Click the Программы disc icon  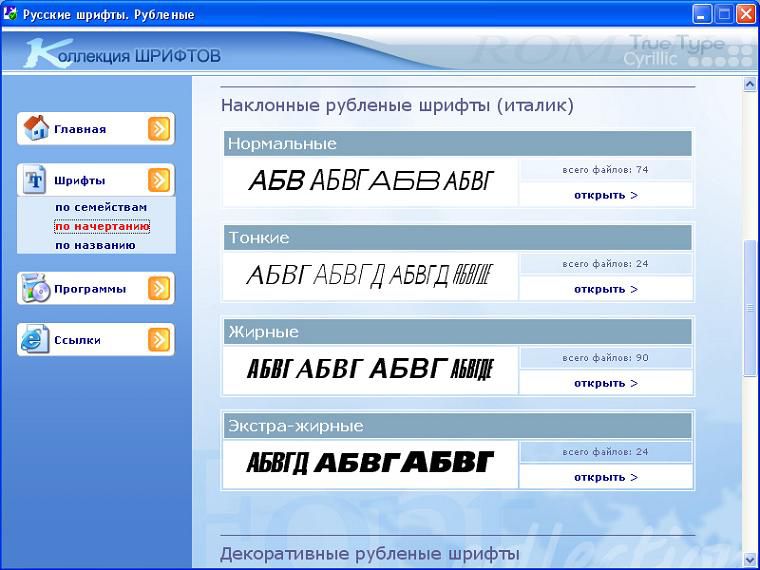click(36, 288)
